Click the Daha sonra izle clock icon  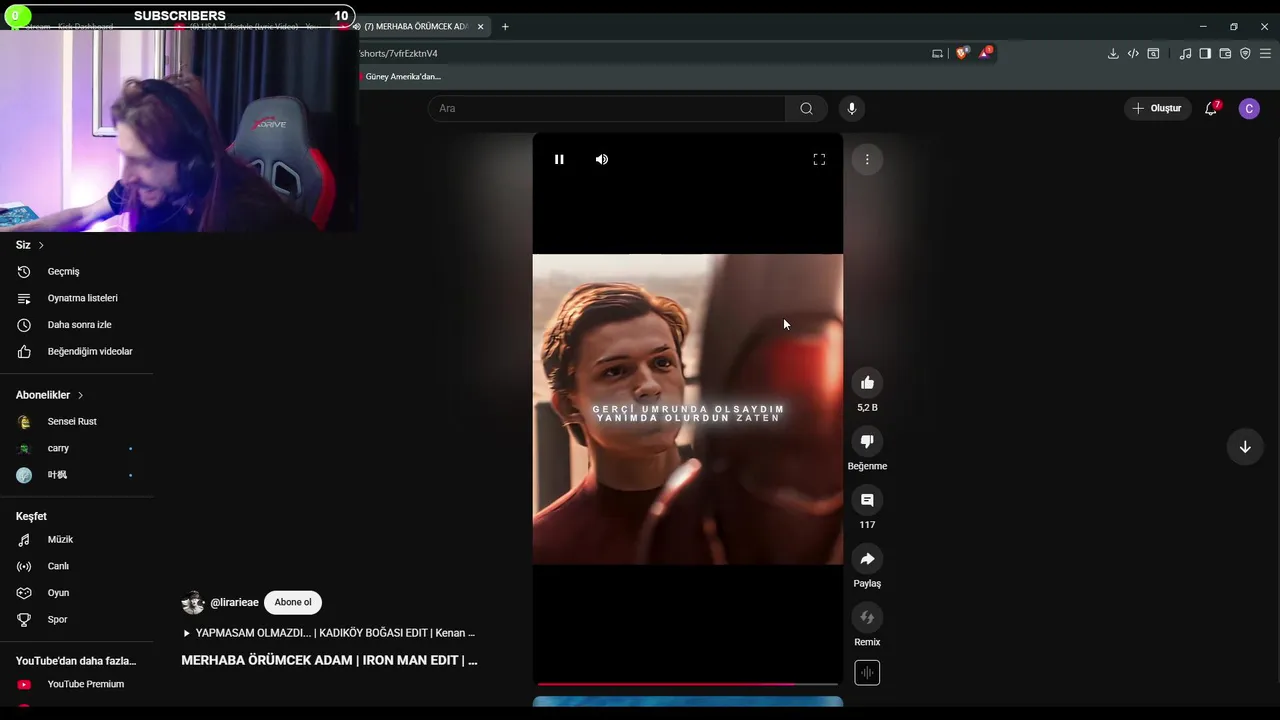pyautogui.click(x=24, y=325)
